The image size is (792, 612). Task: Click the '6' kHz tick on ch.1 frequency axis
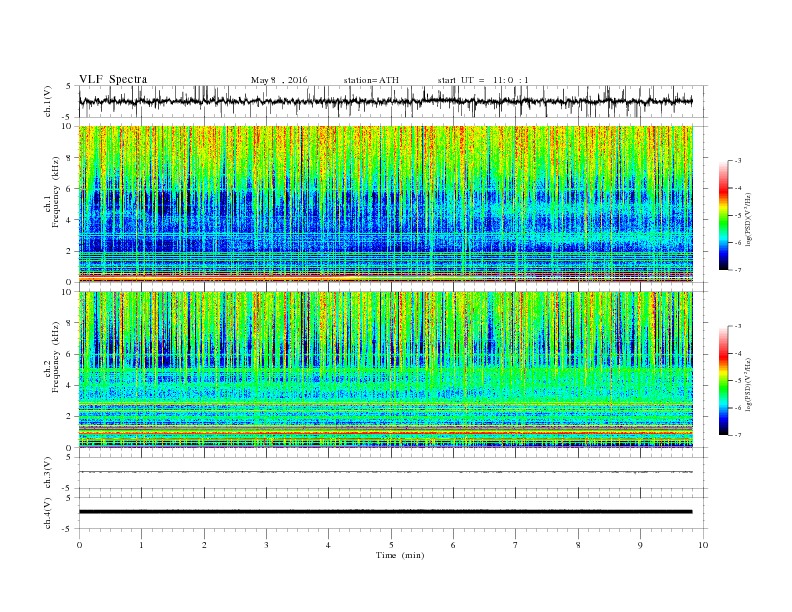pos(69,189)
